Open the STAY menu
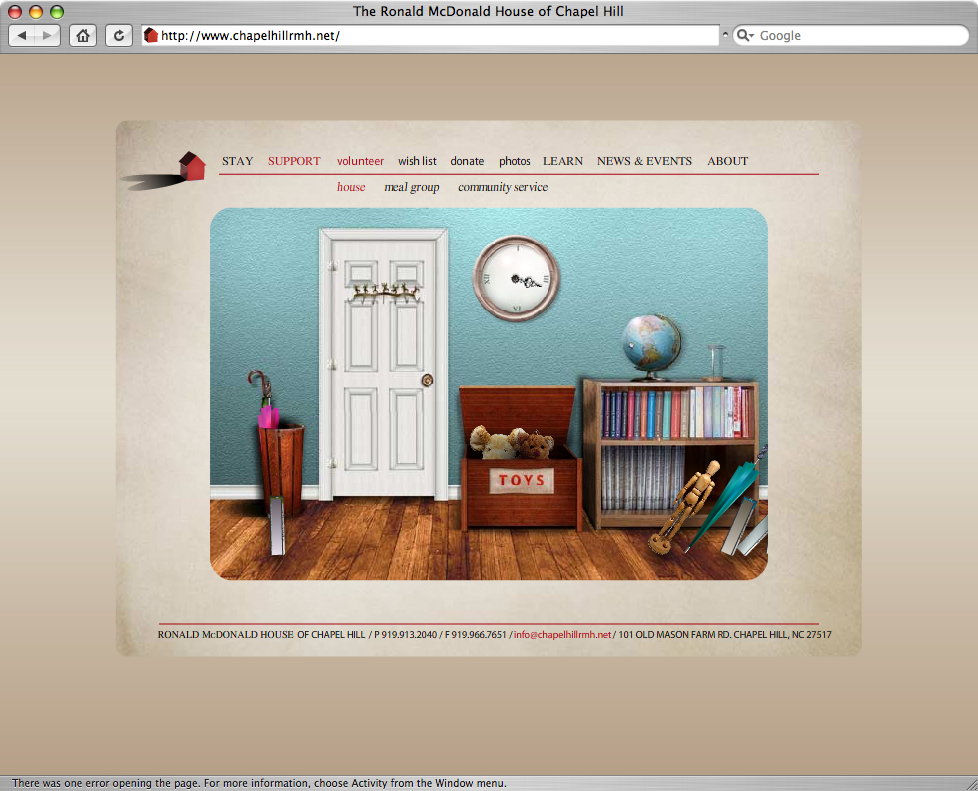The width and height of the screenshot is (978, 791). click(238, 161)
